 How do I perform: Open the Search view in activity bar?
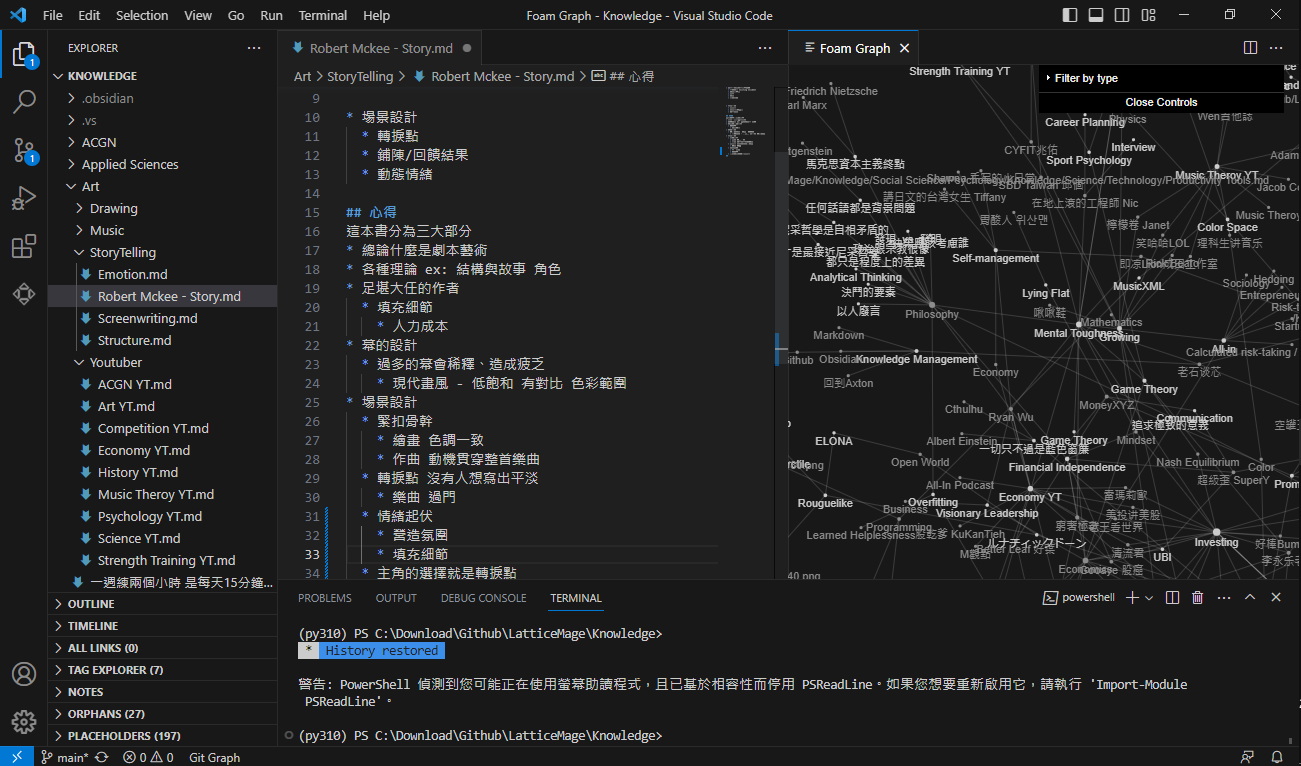click(x=24, y=102)
